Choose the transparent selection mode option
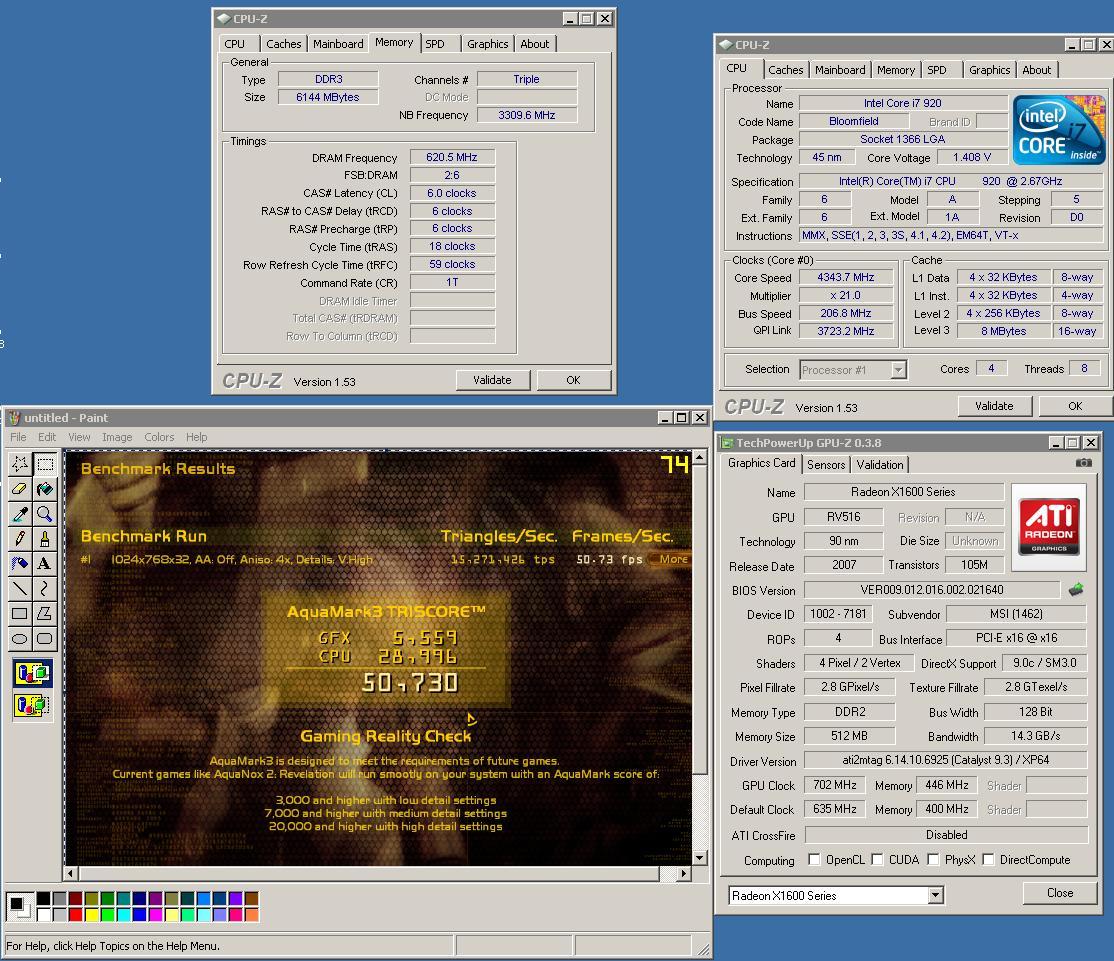Image resolution: width=1114 pixels, height=961 pixels. (x=33, y=705)
